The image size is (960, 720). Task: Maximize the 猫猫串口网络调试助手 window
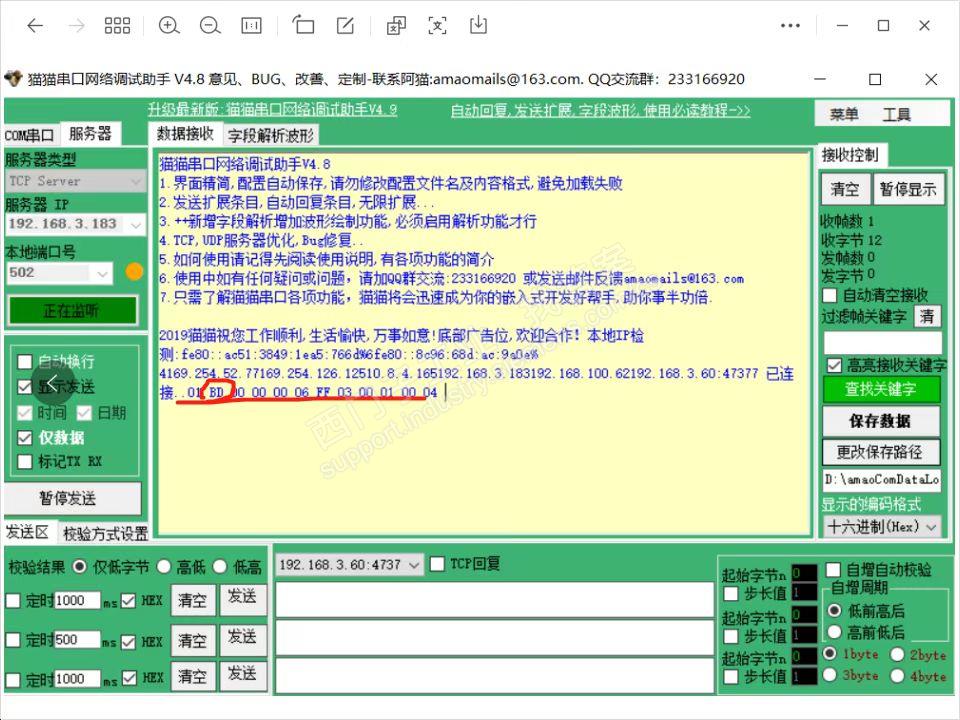[x=876, y=80]
